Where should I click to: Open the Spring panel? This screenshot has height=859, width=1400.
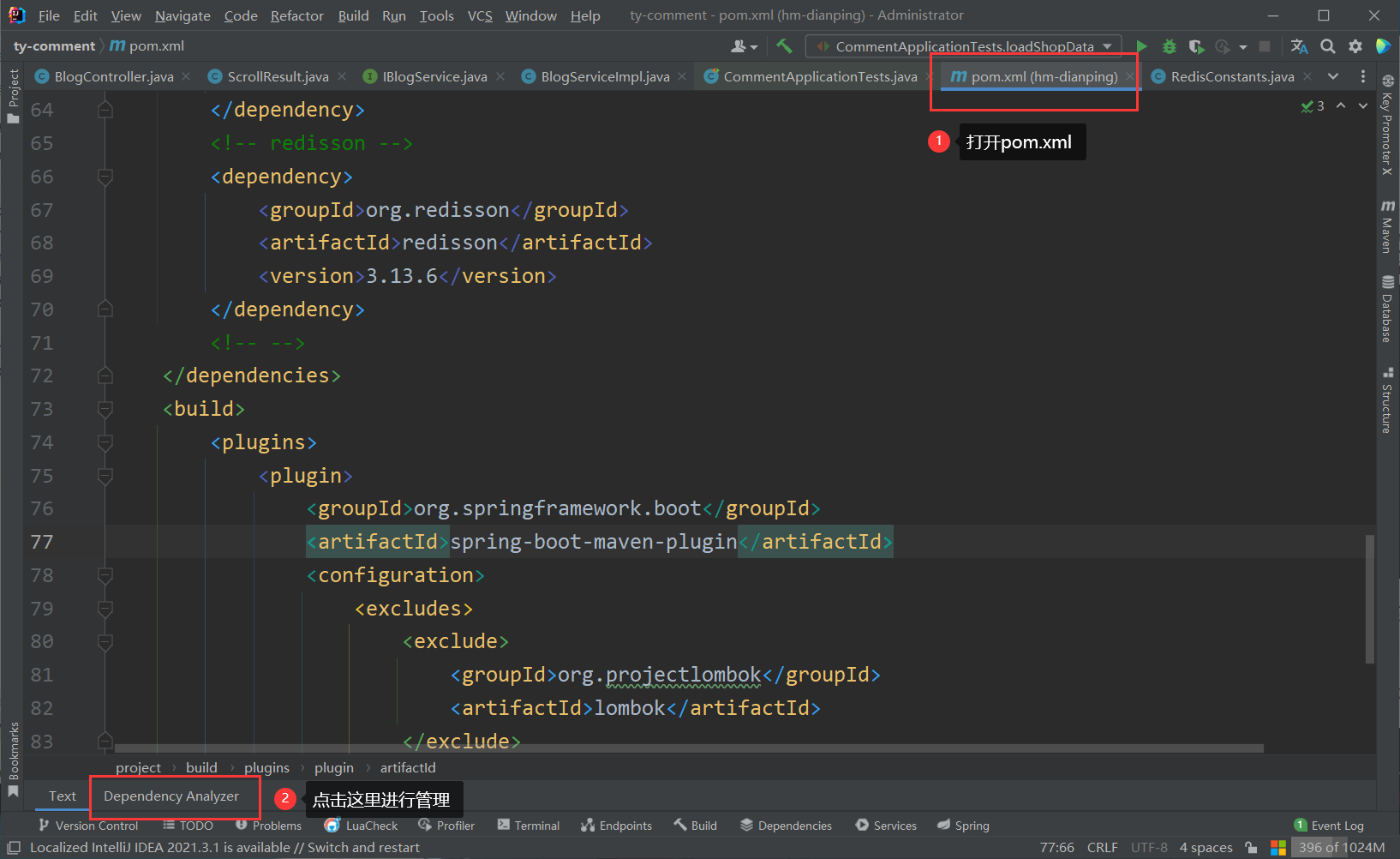963,826
